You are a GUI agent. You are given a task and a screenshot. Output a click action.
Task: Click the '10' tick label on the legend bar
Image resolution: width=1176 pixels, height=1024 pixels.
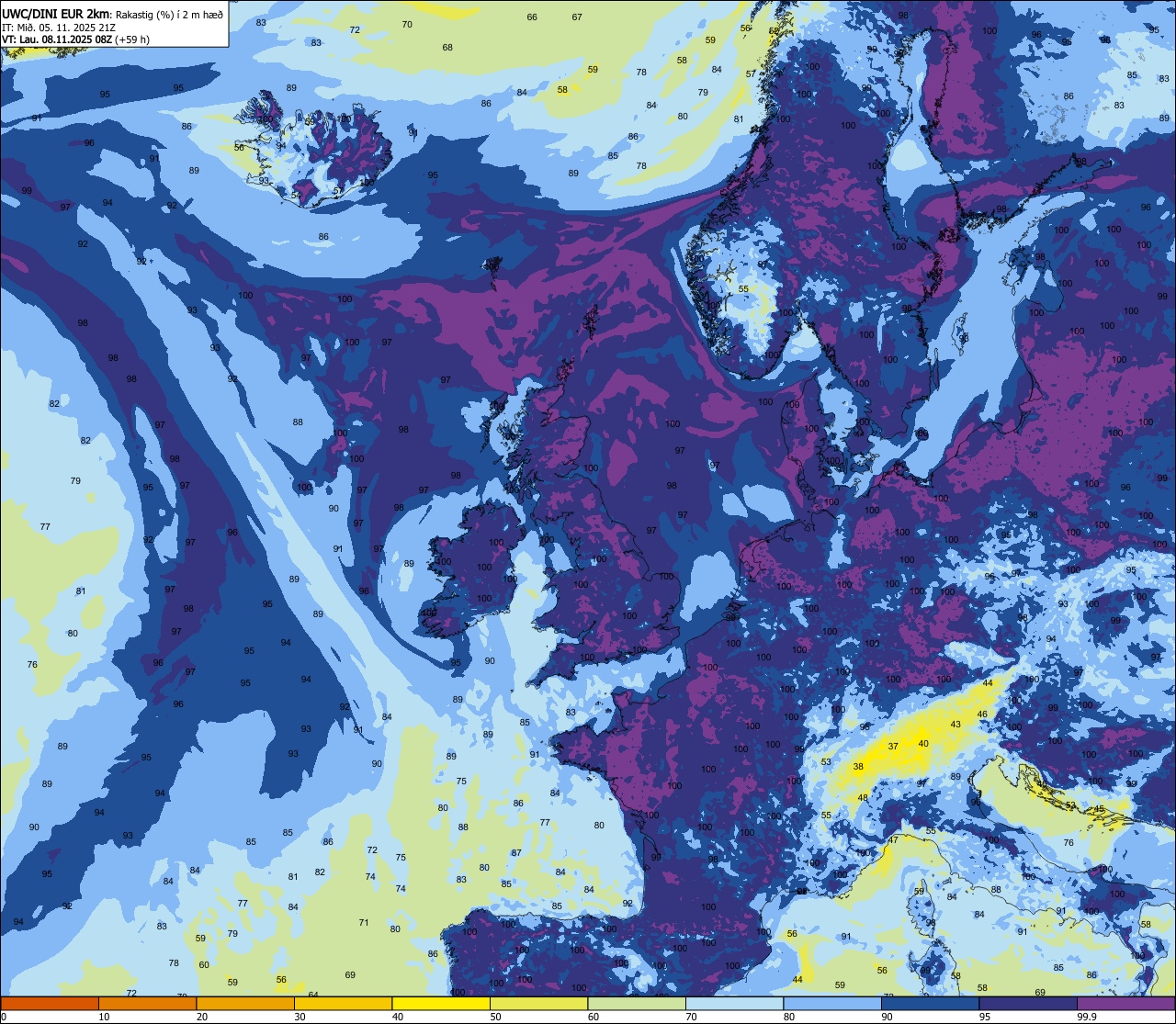pos(104,1017)
